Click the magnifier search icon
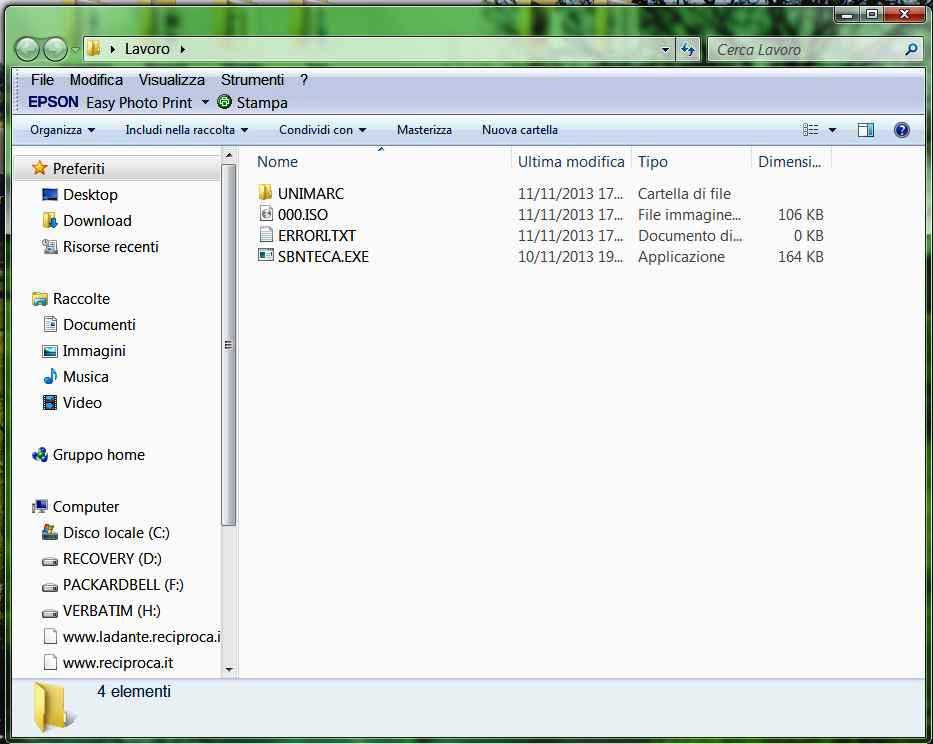933x744 pixels. pos(911,49)
